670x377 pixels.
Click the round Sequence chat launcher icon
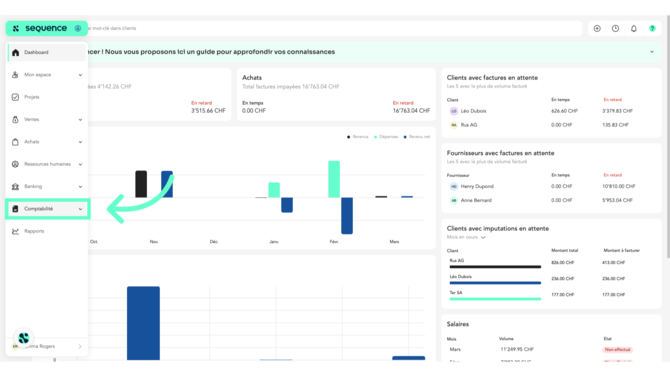(24, 338)
